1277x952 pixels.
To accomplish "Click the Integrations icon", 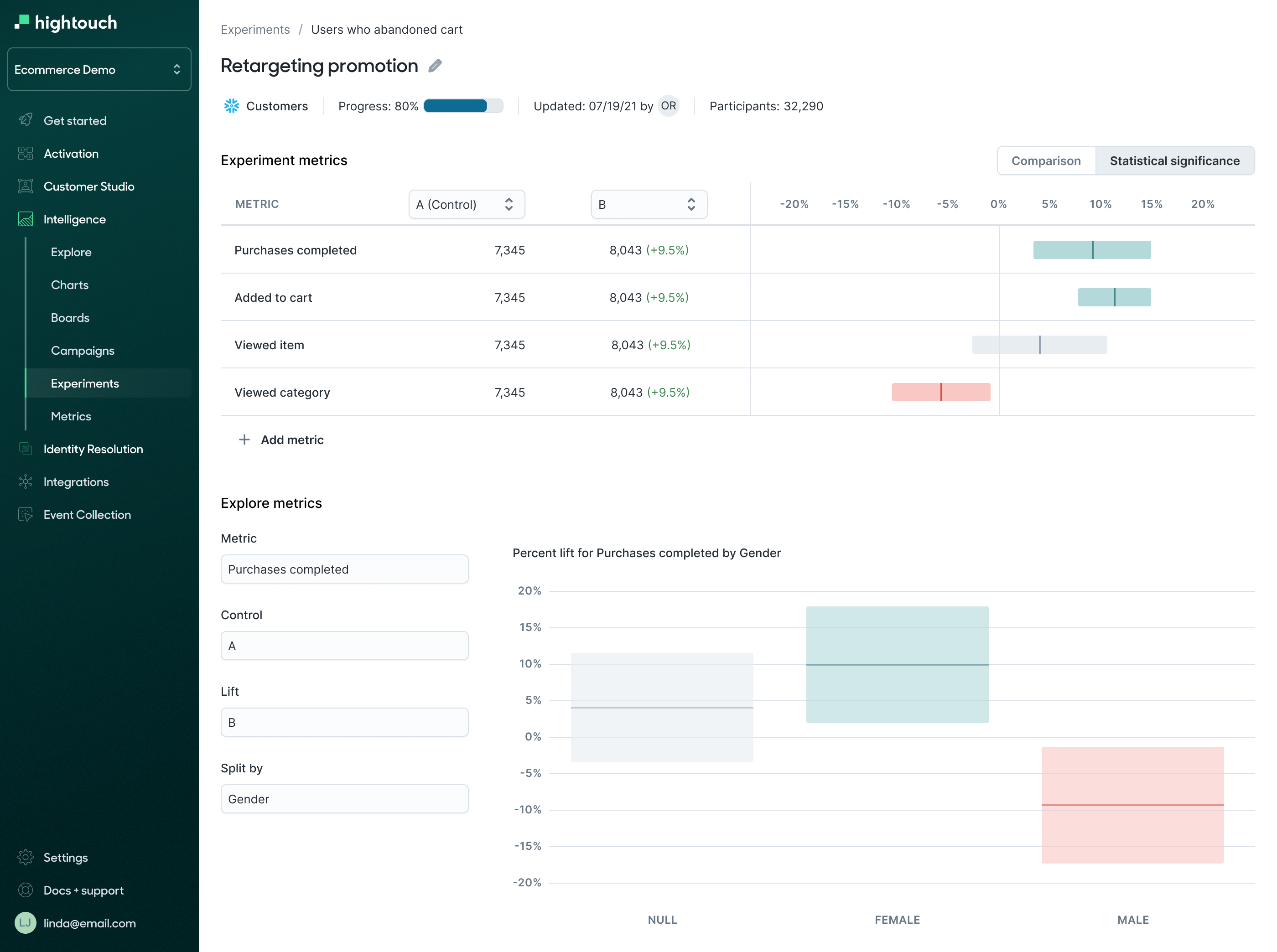I will coord(26,482).
